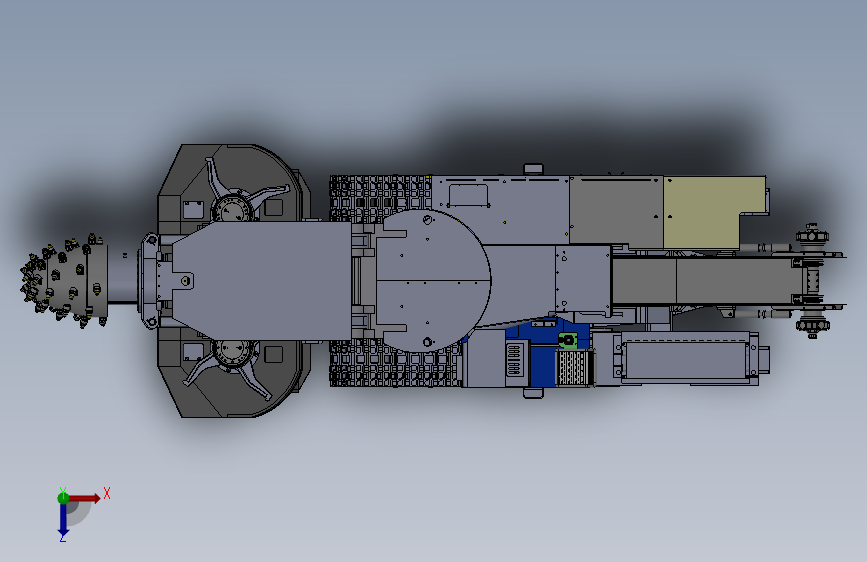Select the circular turntable plate

pos(432,280)
